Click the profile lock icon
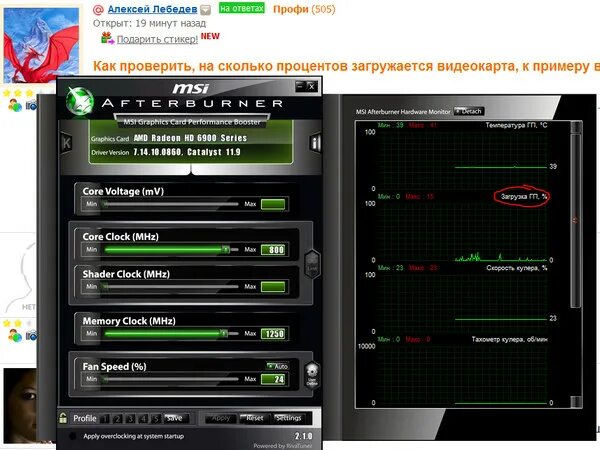The height and width of the screenshot is (450, 600). pos(63,418)
